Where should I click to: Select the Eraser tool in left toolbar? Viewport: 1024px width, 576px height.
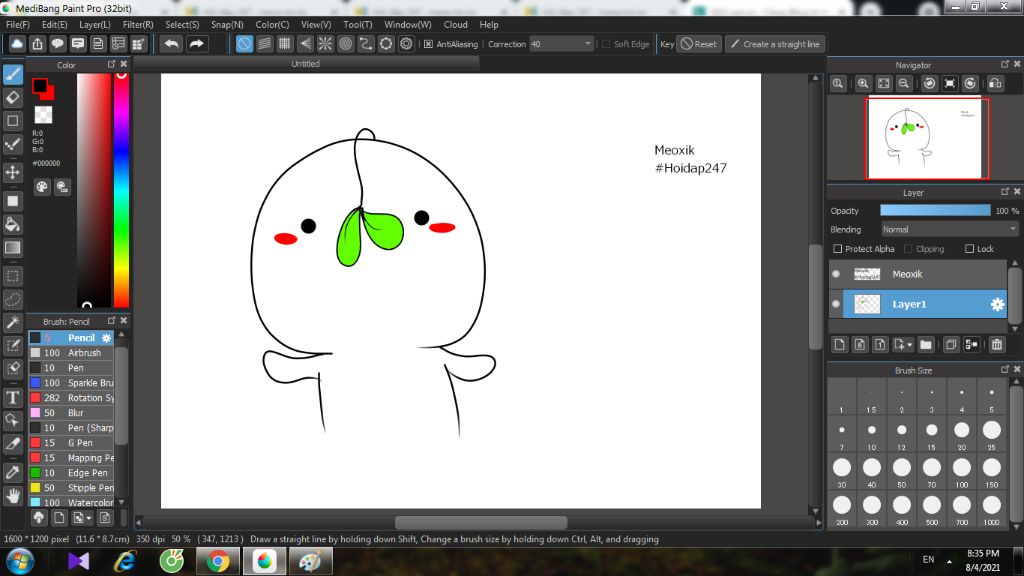(x=13, y=97)
